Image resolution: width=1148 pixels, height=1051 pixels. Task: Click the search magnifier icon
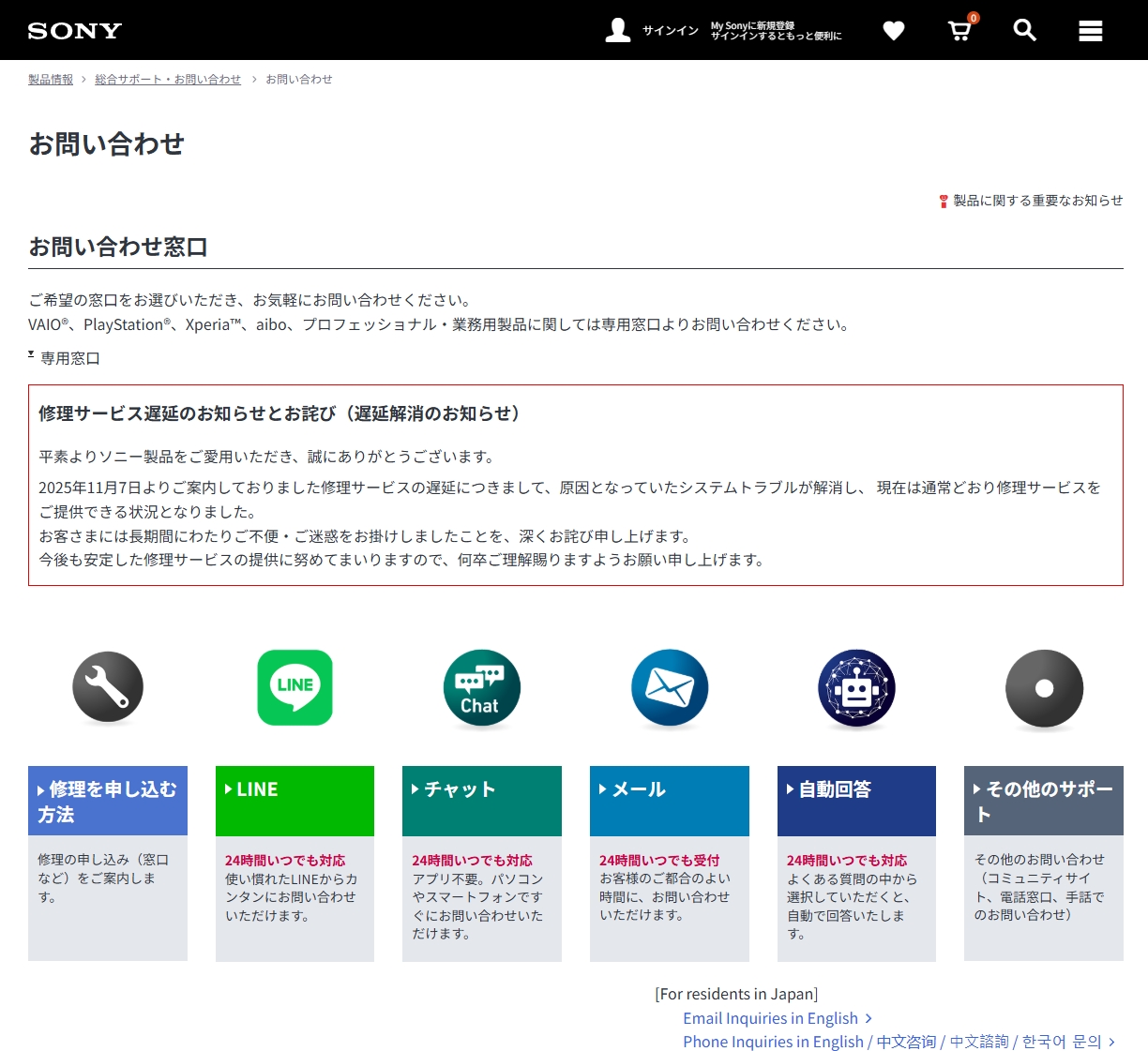pyautogui.click(x=1024, y=31)
